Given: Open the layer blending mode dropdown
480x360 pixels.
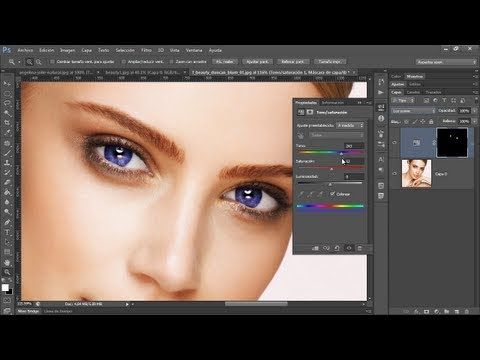Looking at the screenshot, I should point(414,111).
